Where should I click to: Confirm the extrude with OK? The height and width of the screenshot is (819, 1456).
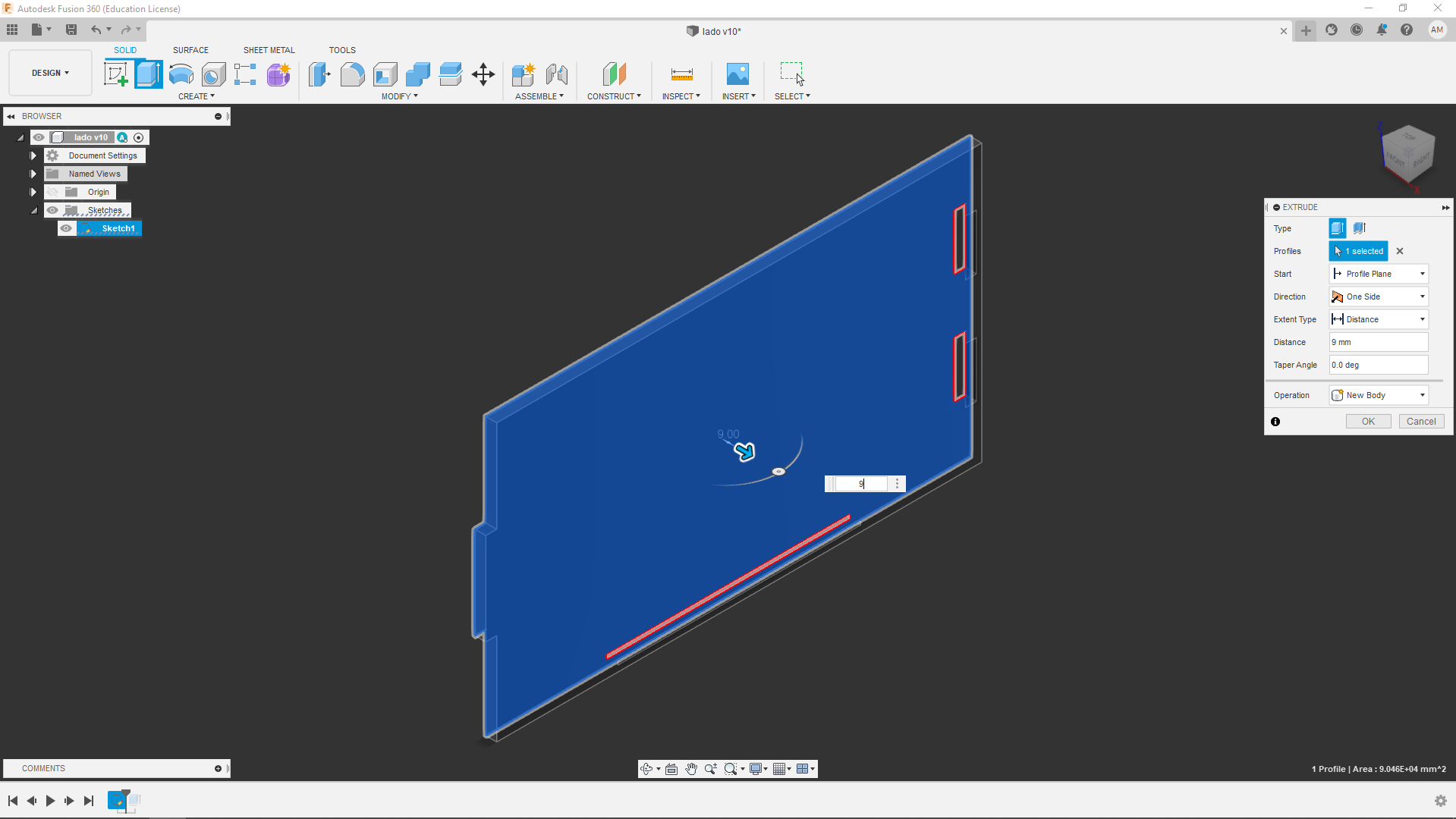(x=1368, y=422)
